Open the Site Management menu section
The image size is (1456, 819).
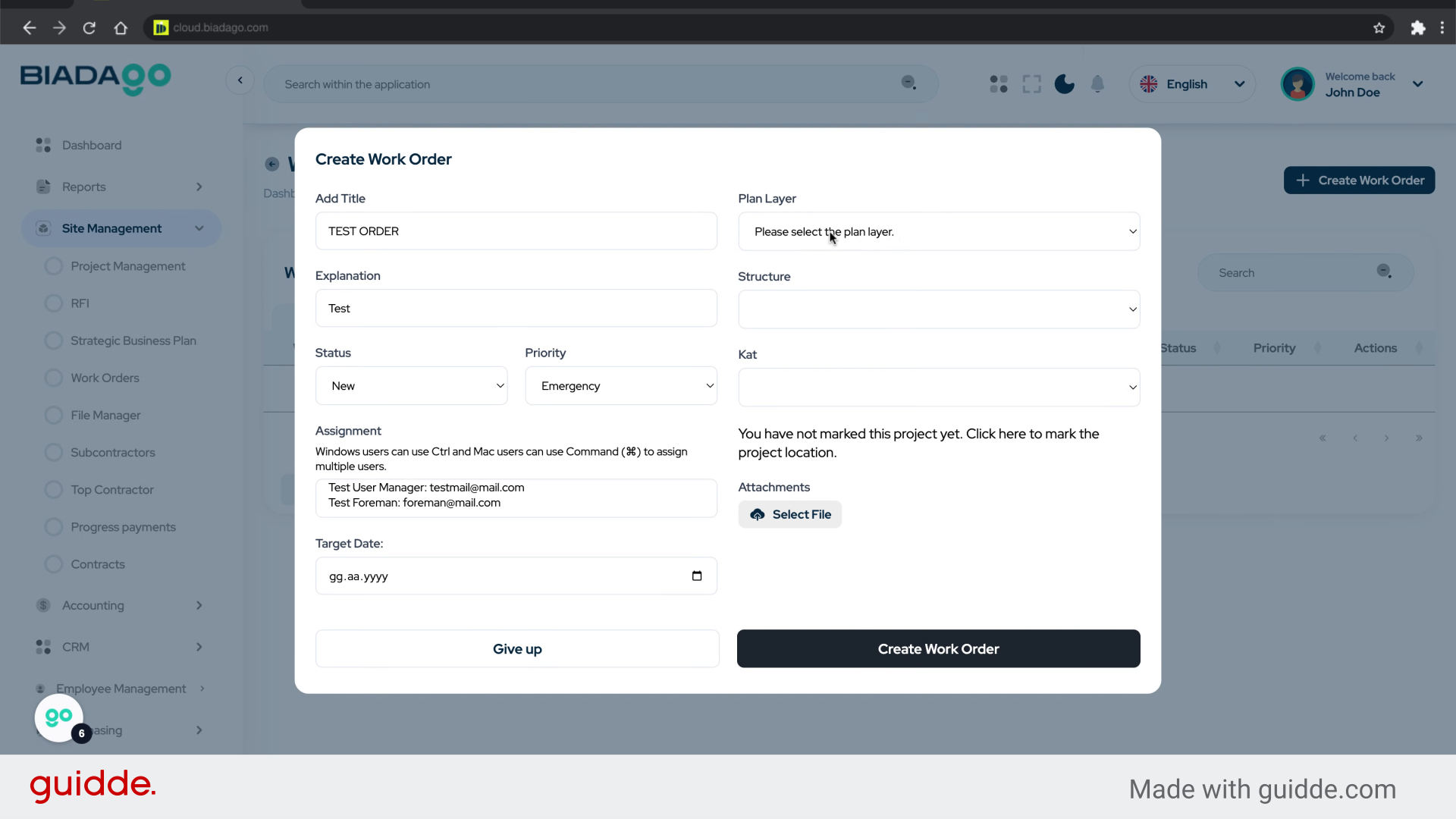[112, 227]
